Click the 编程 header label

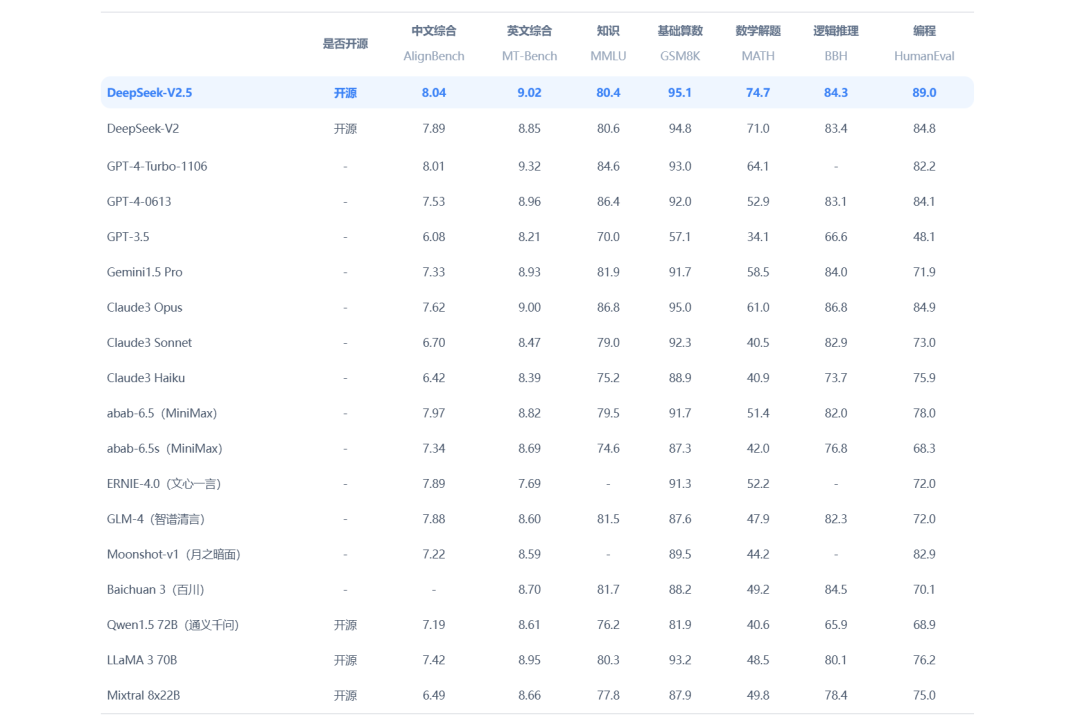point(924,30)
